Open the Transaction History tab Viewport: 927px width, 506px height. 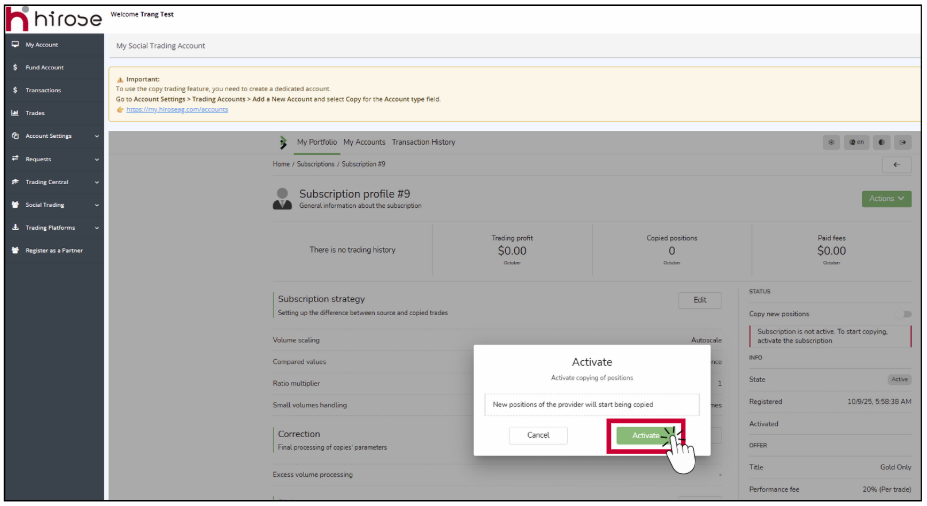point(423,142)
